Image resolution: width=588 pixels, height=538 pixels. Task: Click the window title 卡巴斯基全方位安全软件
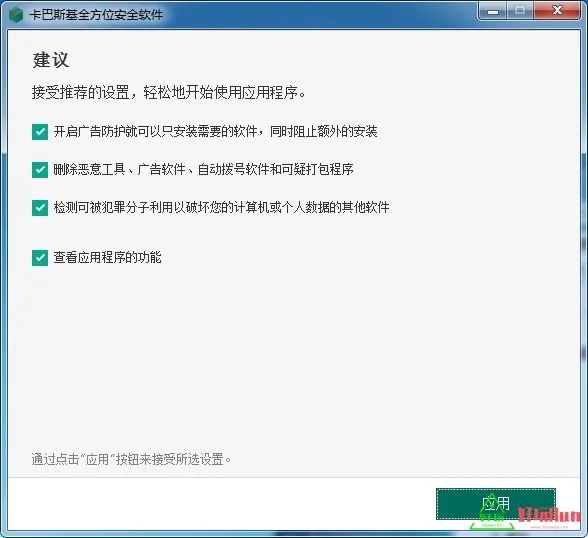pos(96,15)
